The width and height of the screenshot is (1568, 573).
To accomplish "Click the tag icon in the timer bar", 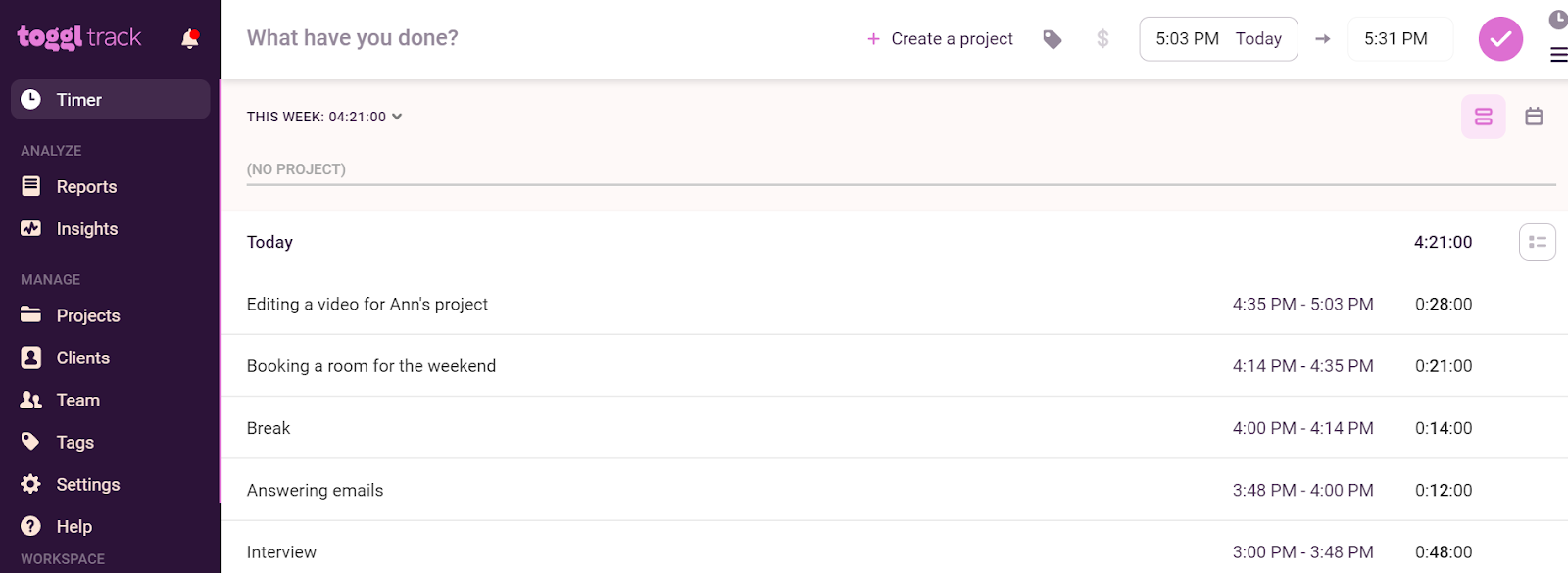I will [1053, 39].
